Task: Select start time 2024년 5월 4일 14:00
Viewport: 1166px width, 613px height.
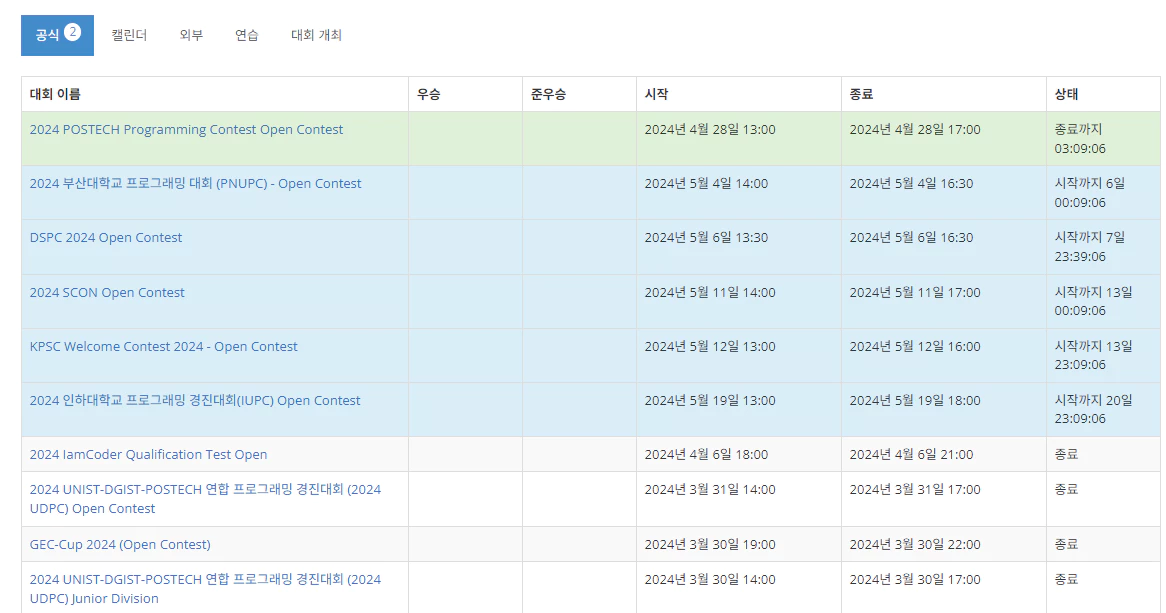Action: point(706,183)
